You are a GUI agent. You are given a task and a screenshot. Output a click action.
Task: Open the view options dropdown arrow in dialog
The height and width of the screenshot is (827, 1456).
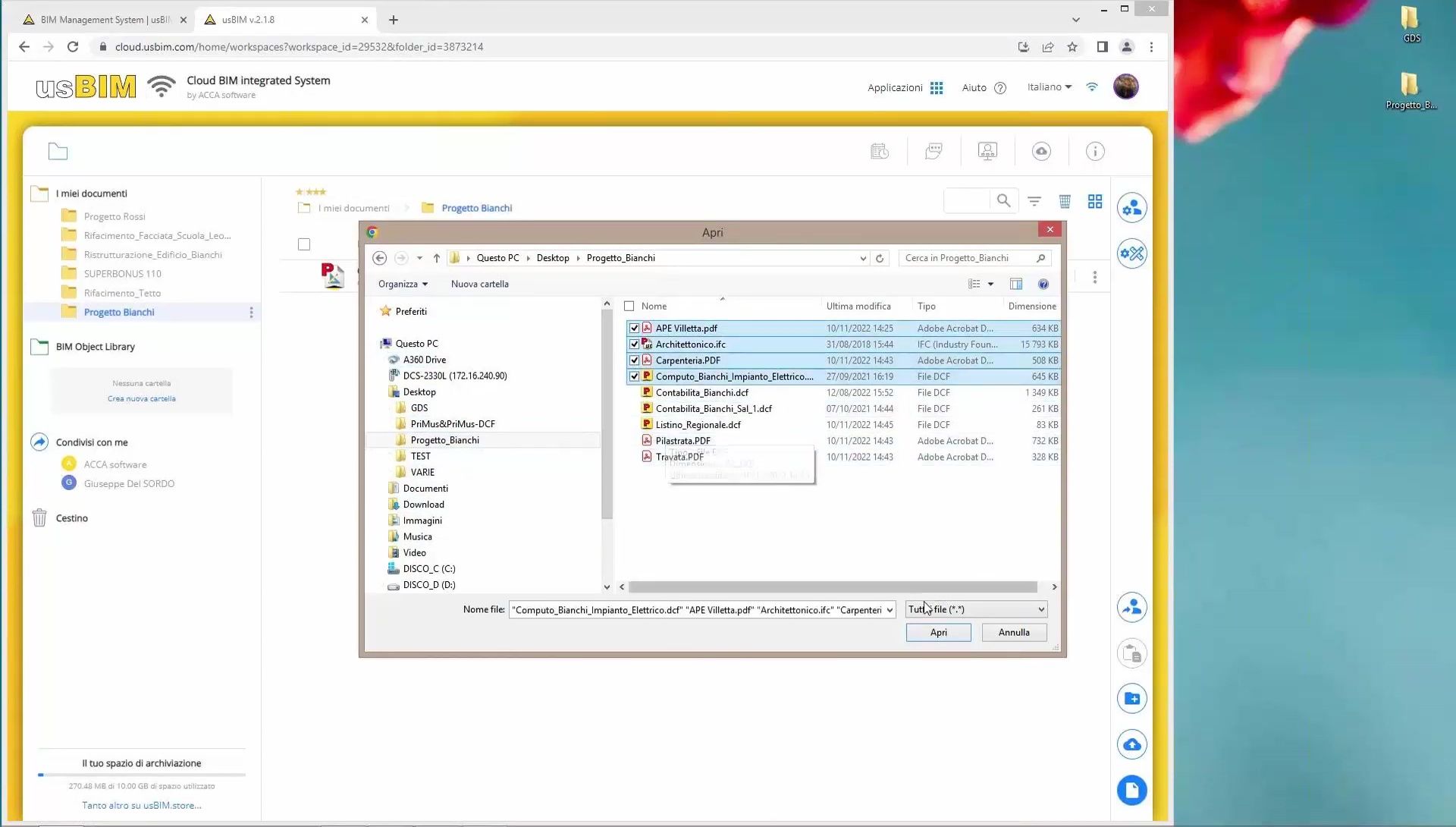click(x=990, y=284)
